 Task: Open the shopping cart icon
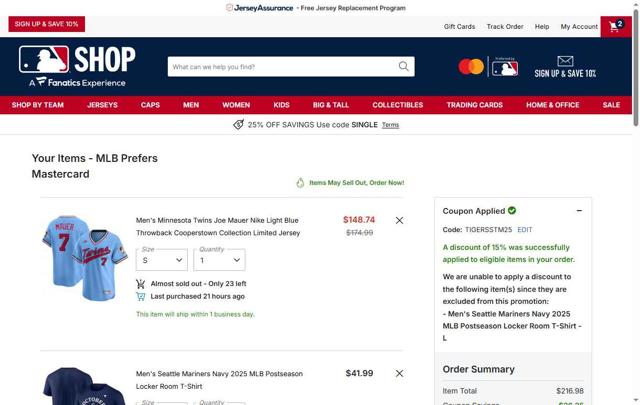coord(616,27)
